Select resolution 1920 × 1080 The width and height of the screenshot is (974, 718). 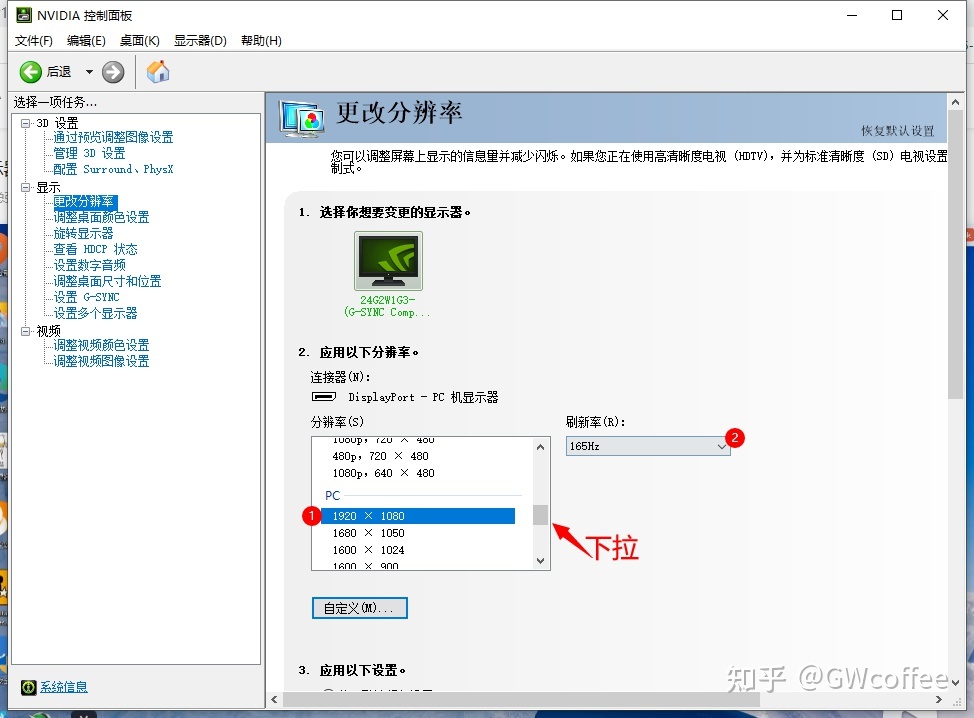[x=418, y=516]
